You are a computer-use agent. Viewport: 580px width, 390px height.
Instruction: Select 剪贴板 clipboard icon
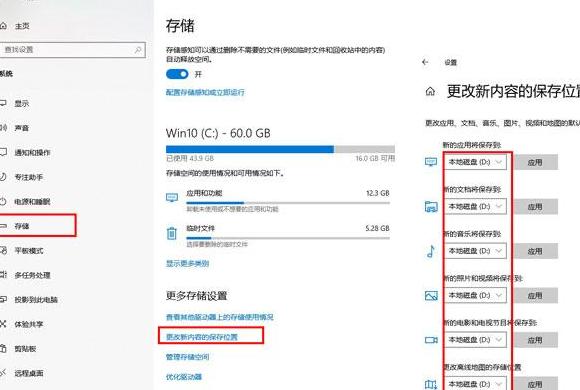coord(3,349)
